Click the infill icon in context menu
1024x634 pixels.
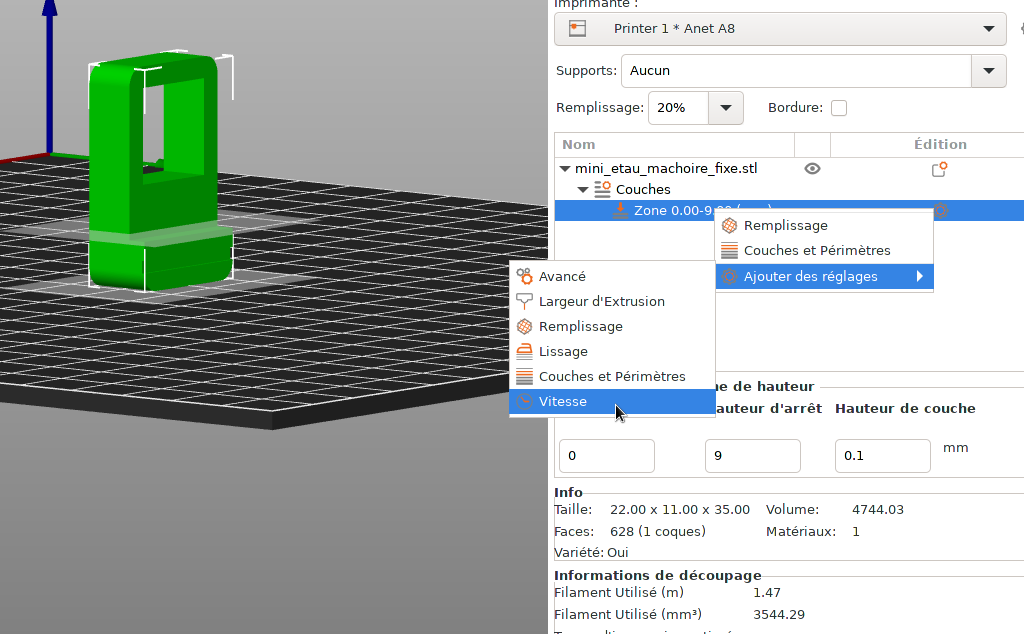729,226
